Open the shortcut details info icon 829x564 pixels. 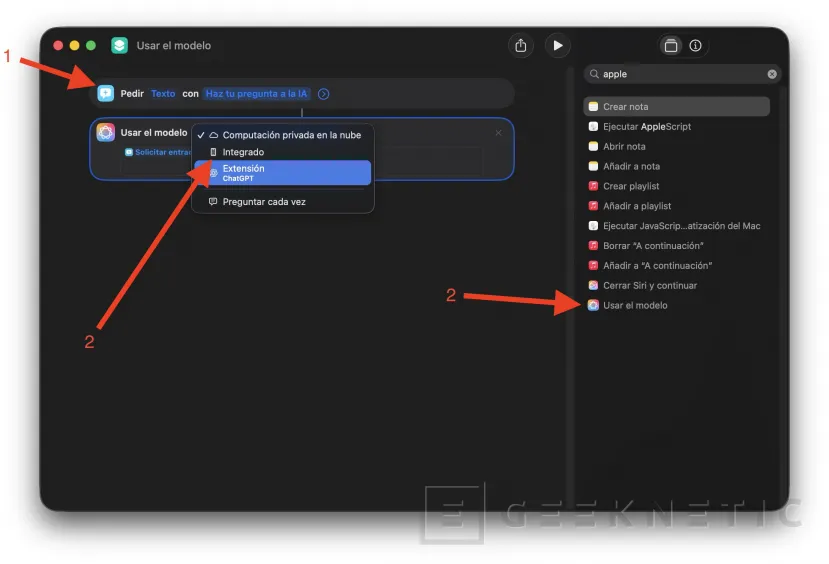point(695,45)
